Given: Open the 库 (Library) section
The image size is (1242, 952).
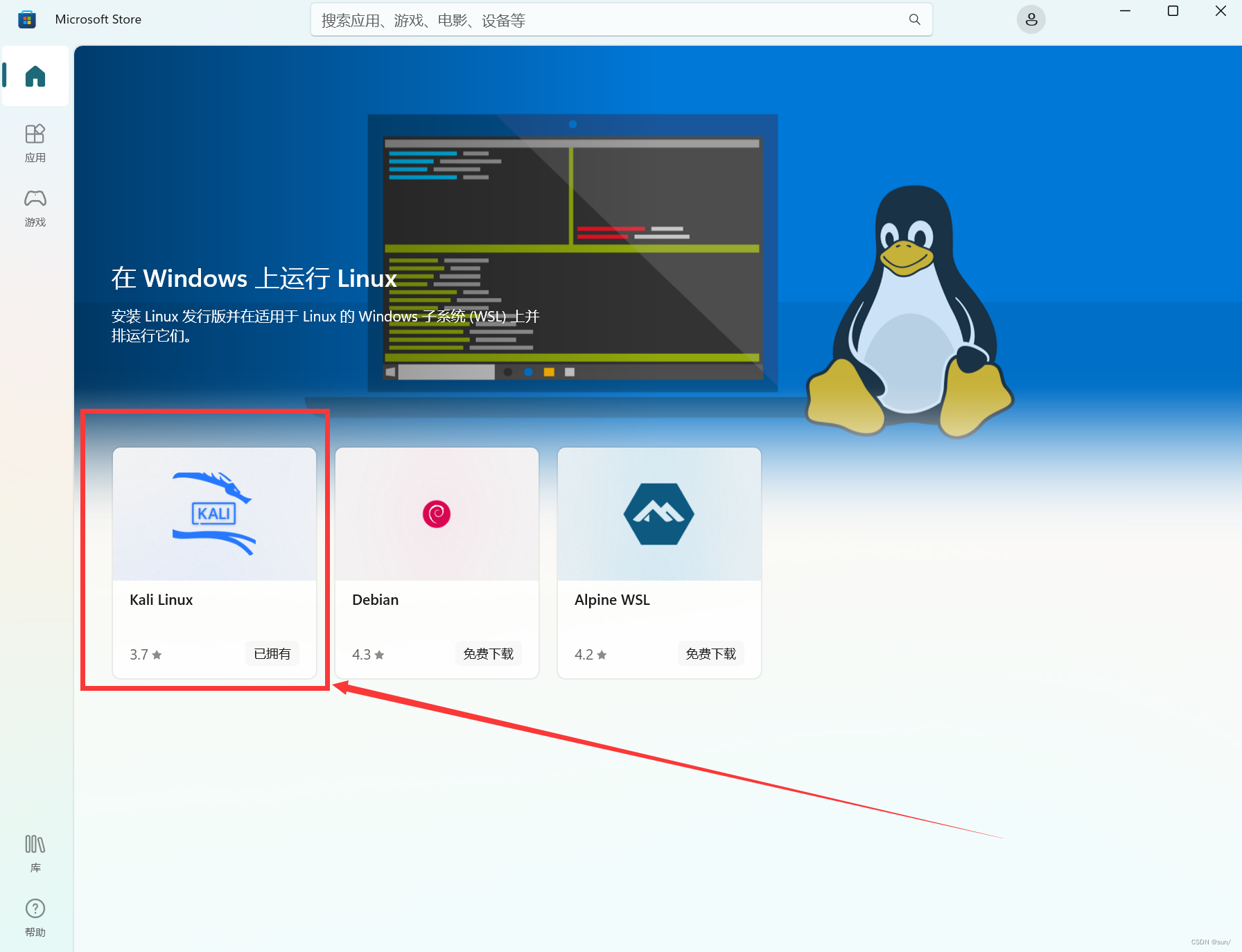Looking at the screenshot, I should [35, 854].
